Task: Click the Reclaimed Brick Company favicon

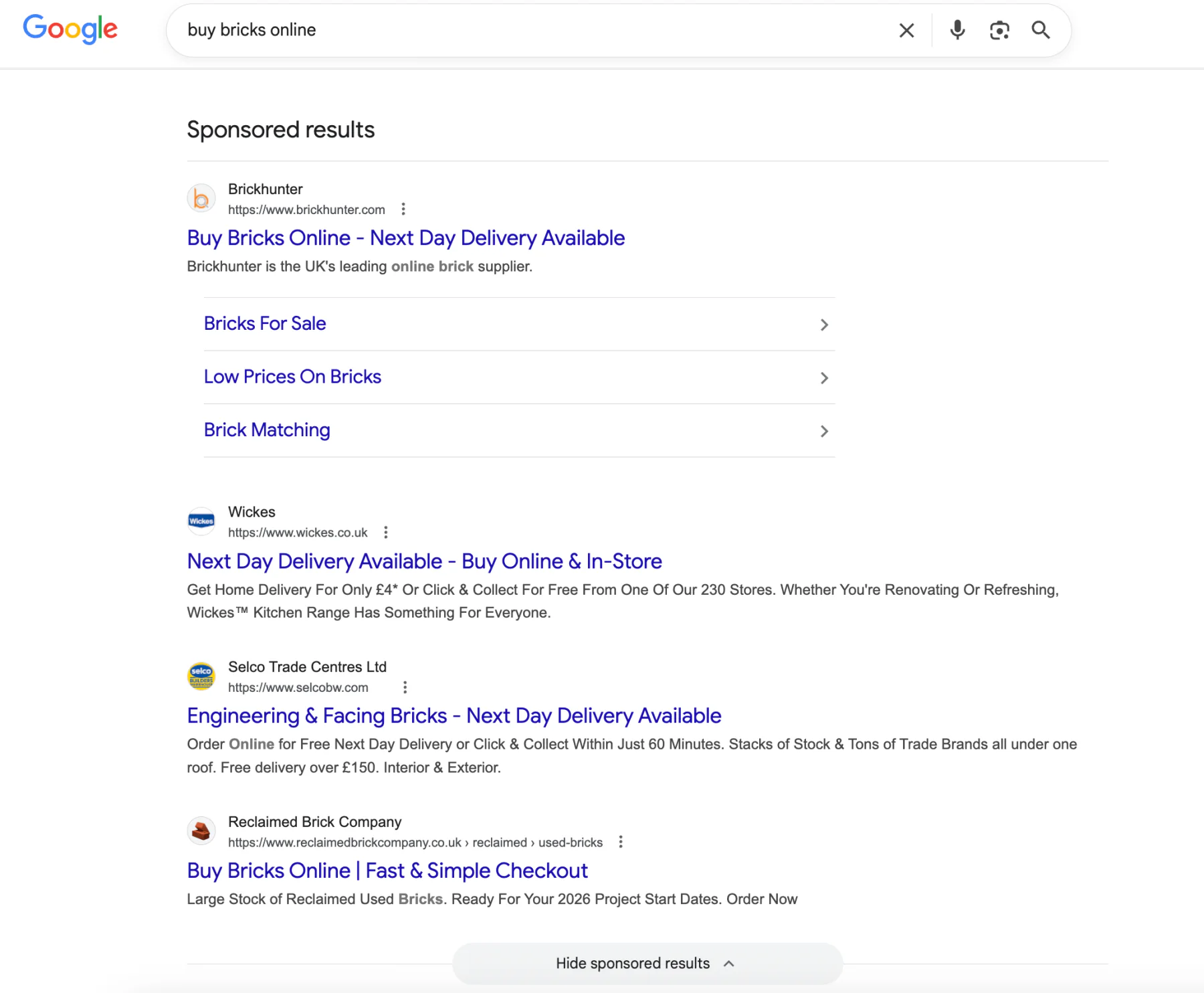Action: (x=201, y=831)
